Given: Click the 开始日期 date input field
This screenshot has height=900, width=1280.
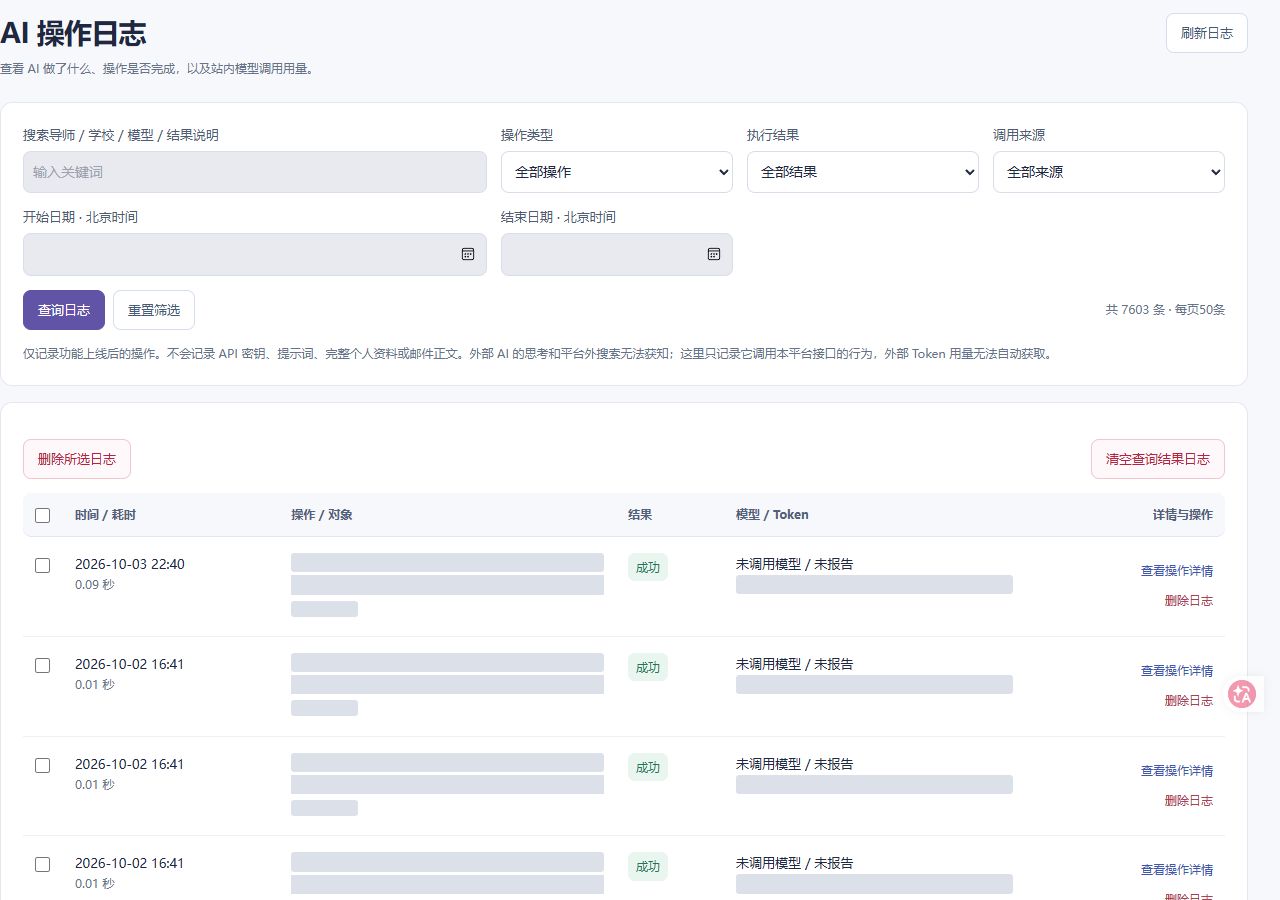Looking at the screenshot, I should (255, 254).
